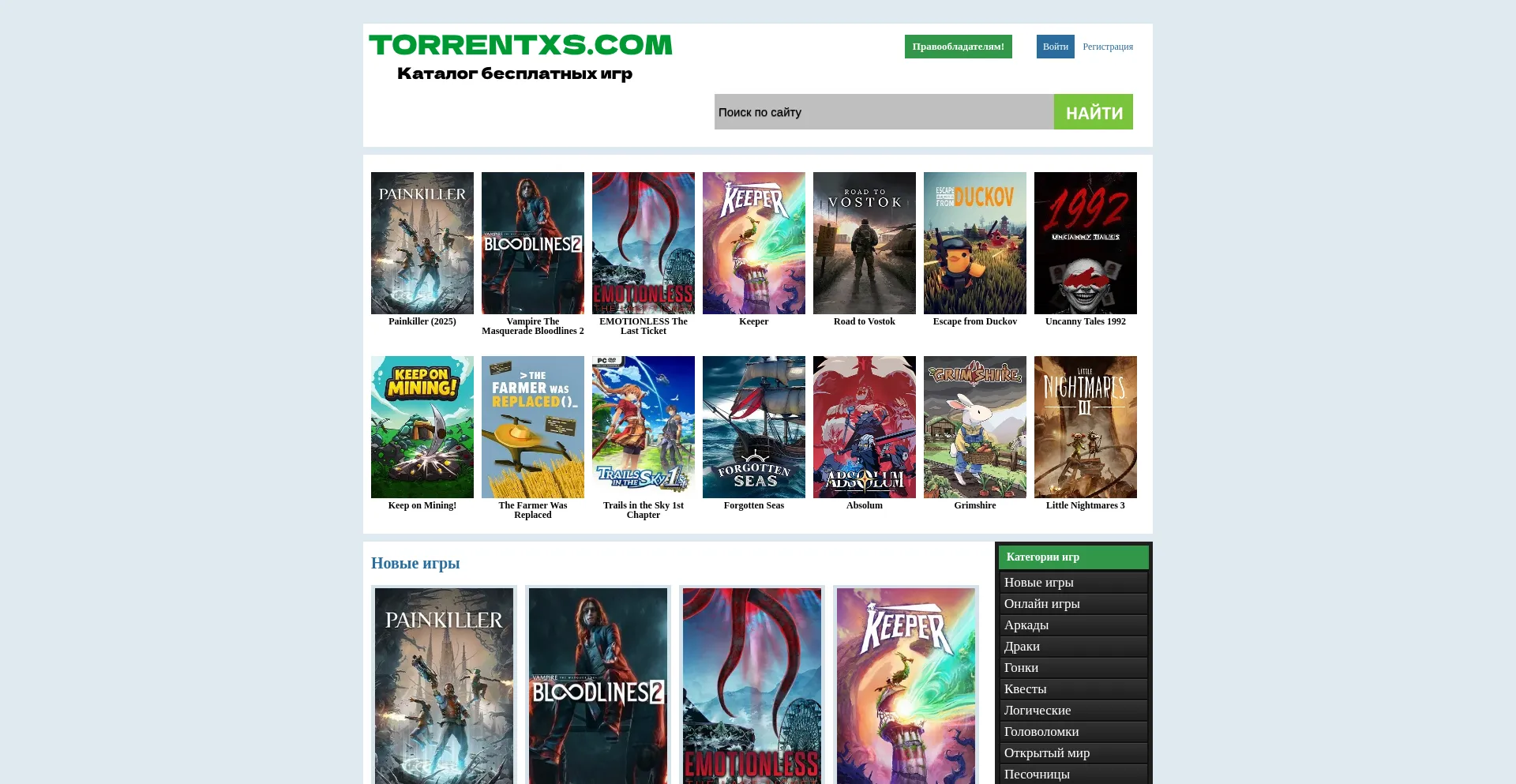
Task: Follow the Регистрация link
Action: point(1107,47)
